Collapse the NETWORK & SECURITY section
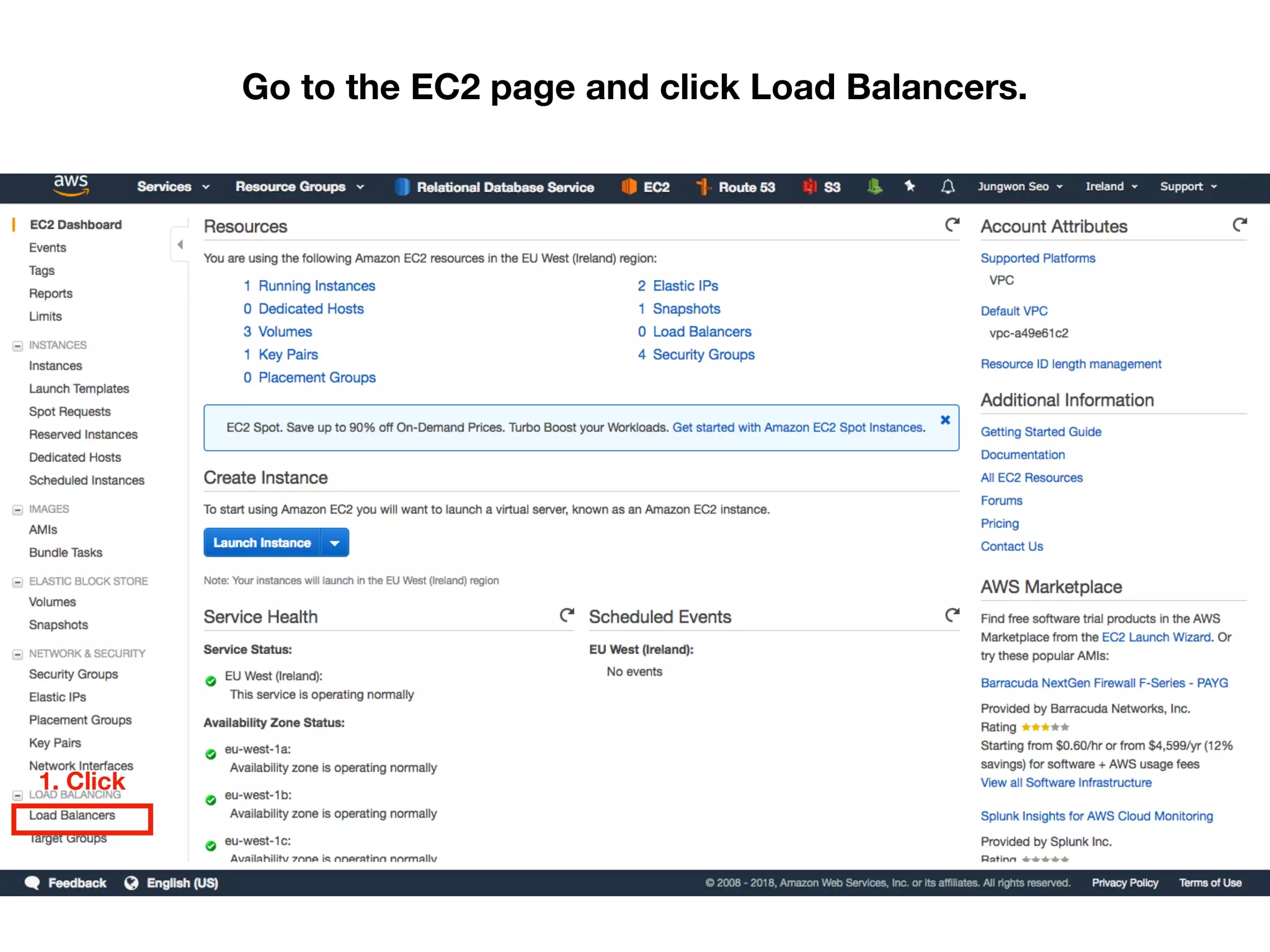This screenshot has height=952, width=1270. point(18,654)
